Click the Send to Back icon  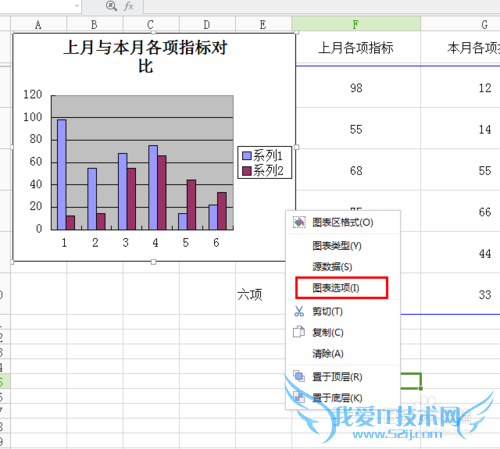click(x=299, y=397)
